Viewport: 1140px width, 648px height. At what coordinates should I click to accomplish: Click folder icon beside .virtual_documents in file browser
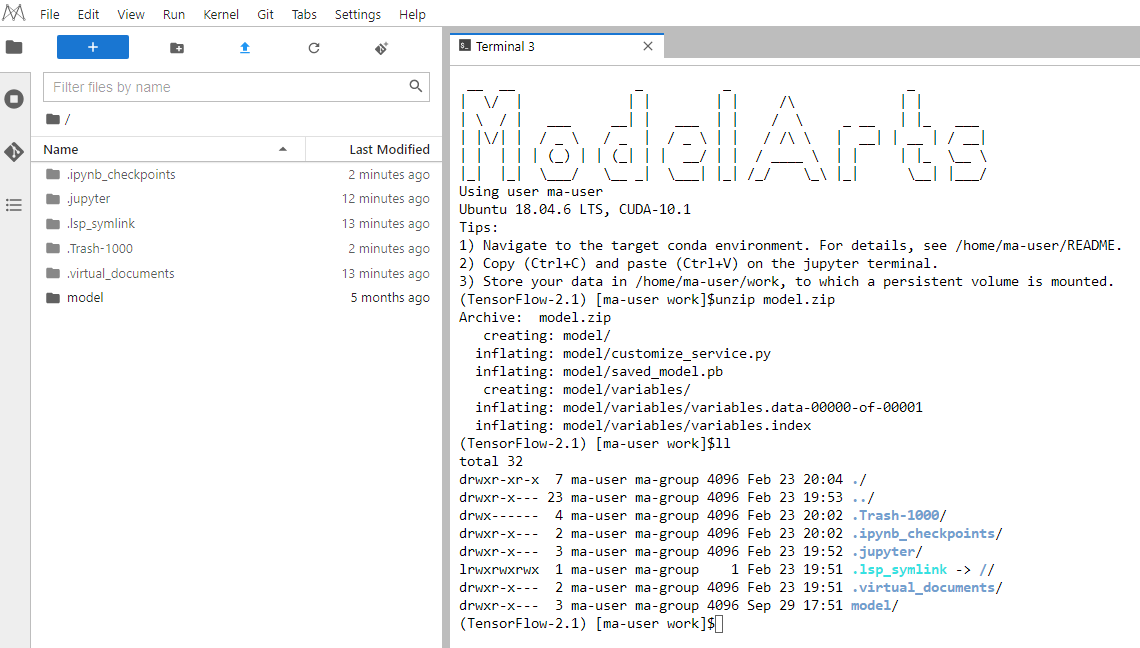pos(52,273)
